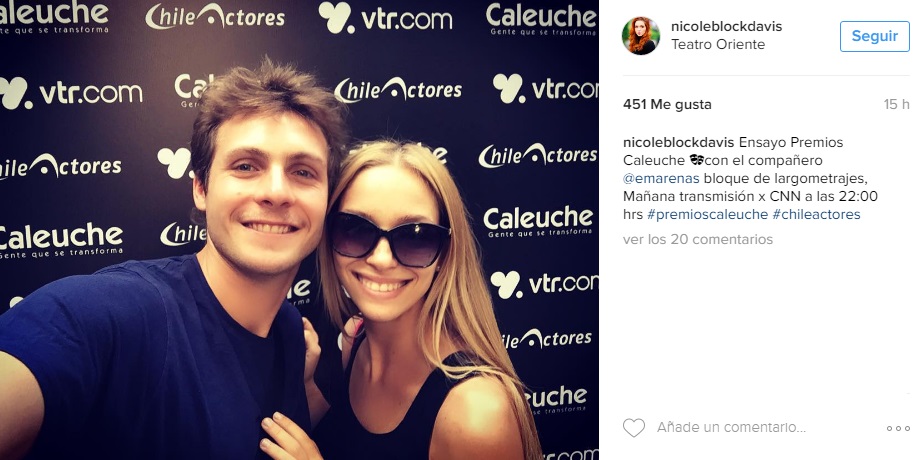
Task: Open the @emarenas mention
Action: tap(661, 178)
